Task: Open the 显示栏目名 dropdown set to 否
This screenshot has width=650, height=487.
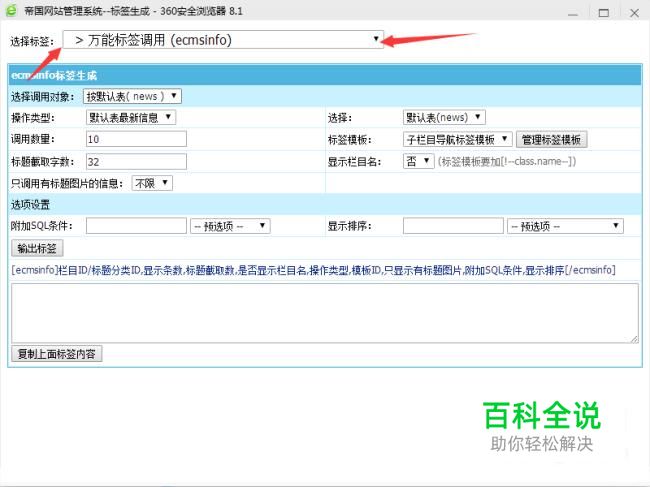Action: 418,161
